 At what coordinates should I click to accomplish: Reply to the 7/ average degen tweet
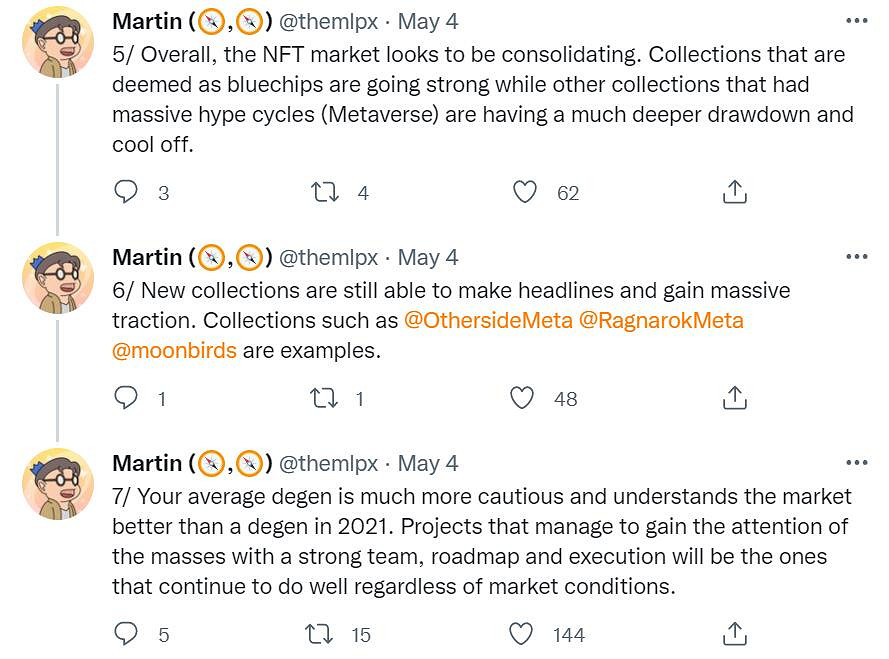point(126,634)
